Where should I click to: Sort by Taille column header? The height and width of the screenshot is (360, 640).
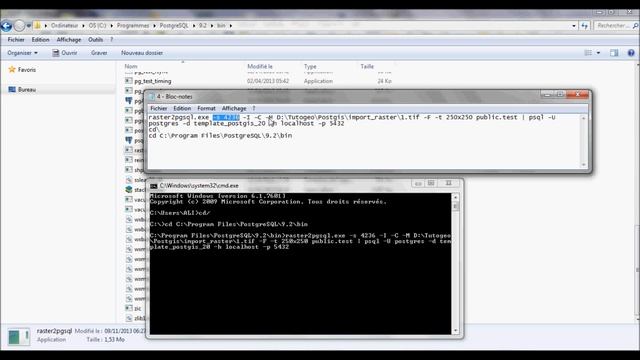(367, 66)
